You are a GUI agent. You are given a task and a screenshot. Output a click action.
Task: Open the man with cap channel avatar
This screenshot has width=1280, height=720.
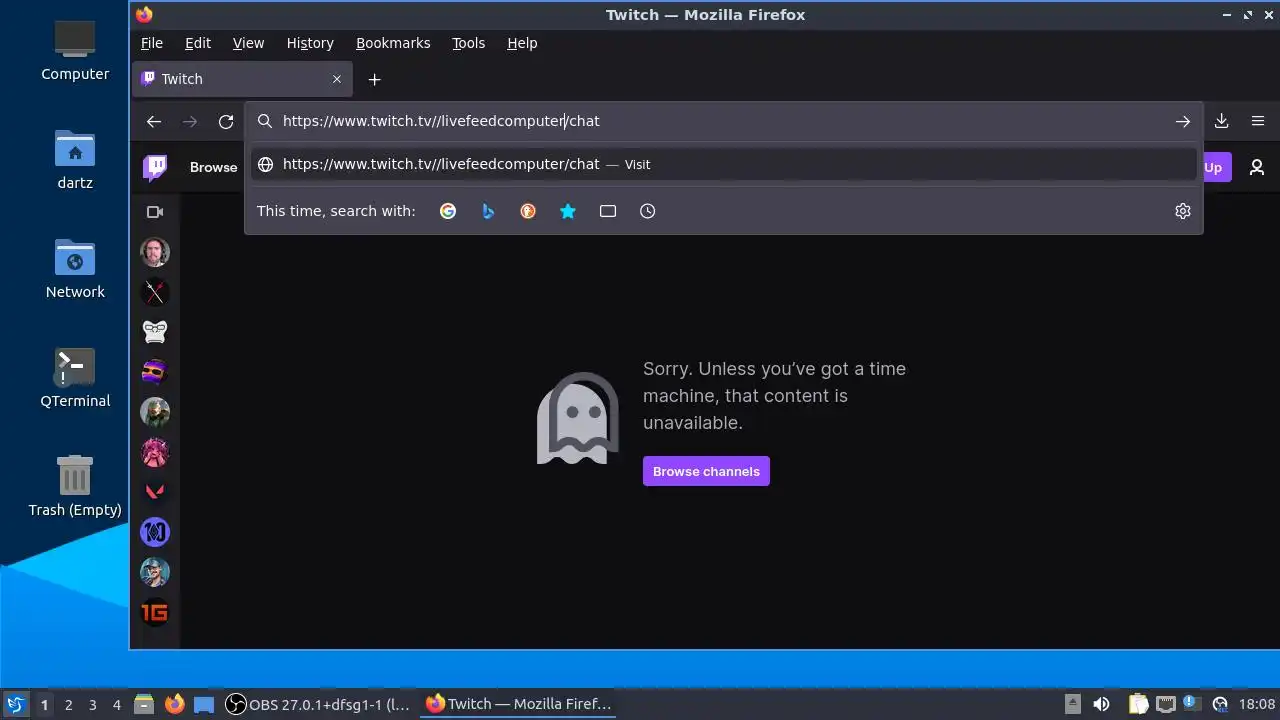coord(155,572)
